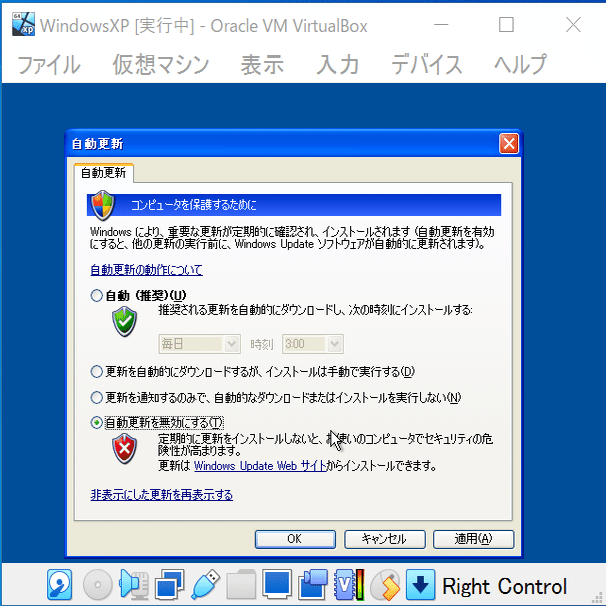Click the recording status icon

click(x=313, y=584)
